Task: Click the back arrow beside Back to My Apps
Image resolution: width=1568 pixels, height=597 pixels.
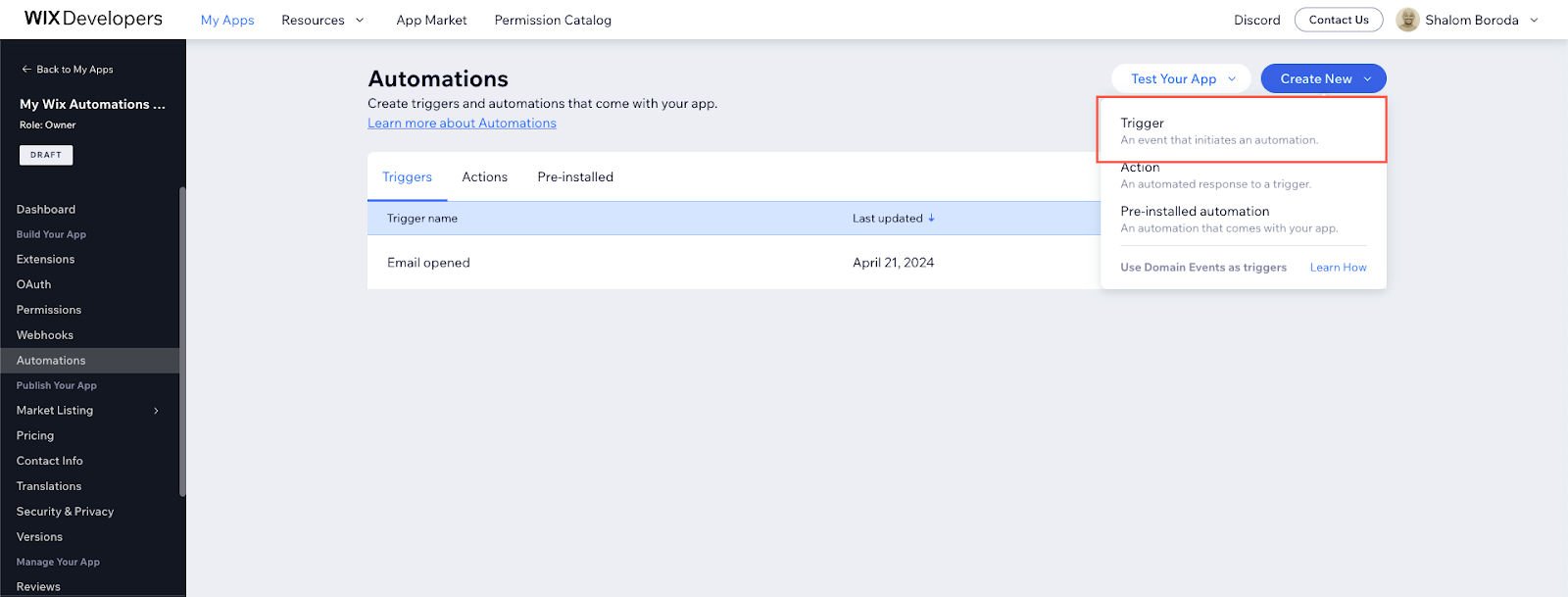Action: [x=26, y=70]
